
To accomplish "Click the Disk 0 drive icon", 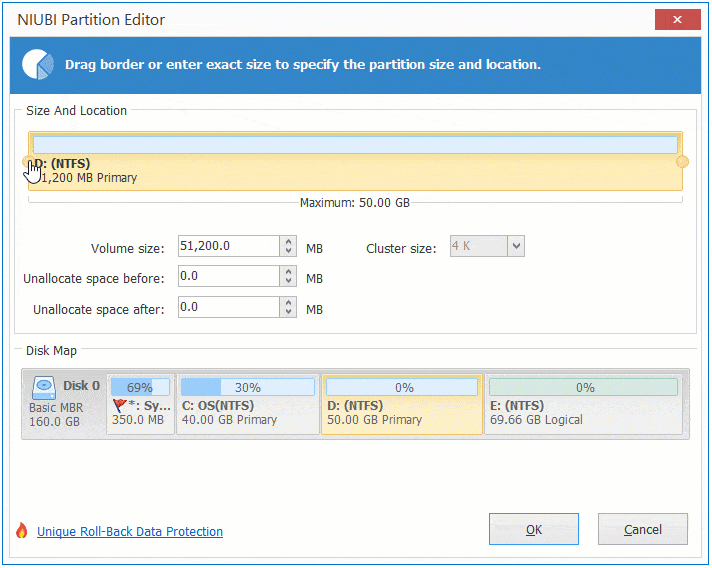I will 44,386.
